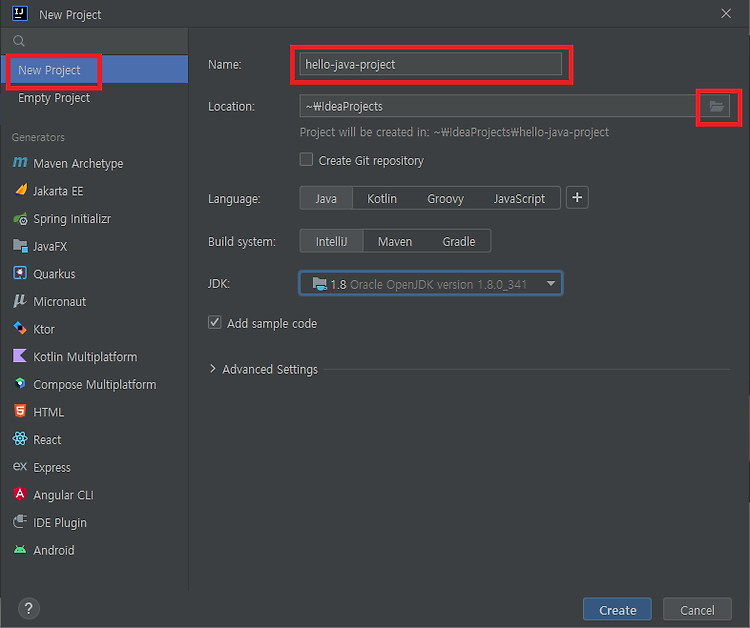Click the Compose Multiplatform icon
750x628 pixels.
click(x=20, y=384)
